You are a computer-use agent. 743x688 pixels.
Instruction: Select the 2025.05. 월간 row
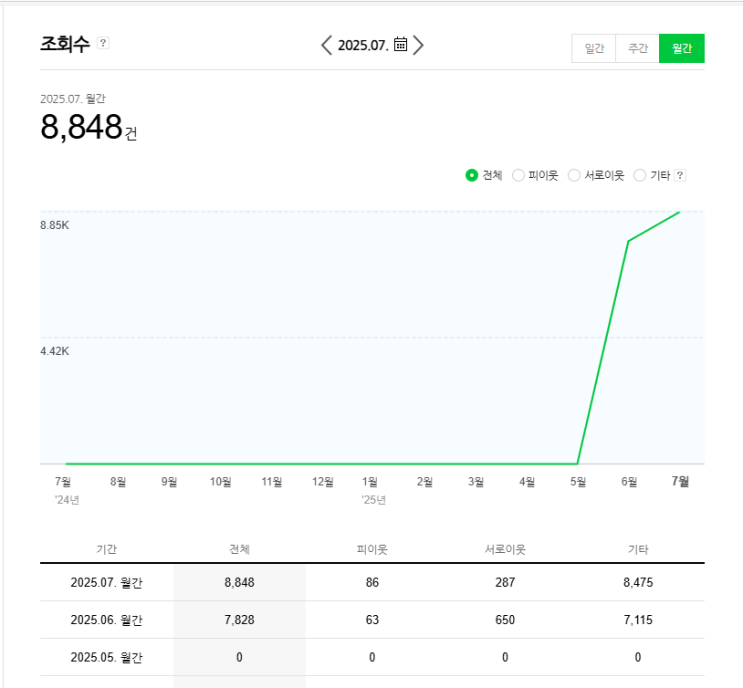(372, 657)
